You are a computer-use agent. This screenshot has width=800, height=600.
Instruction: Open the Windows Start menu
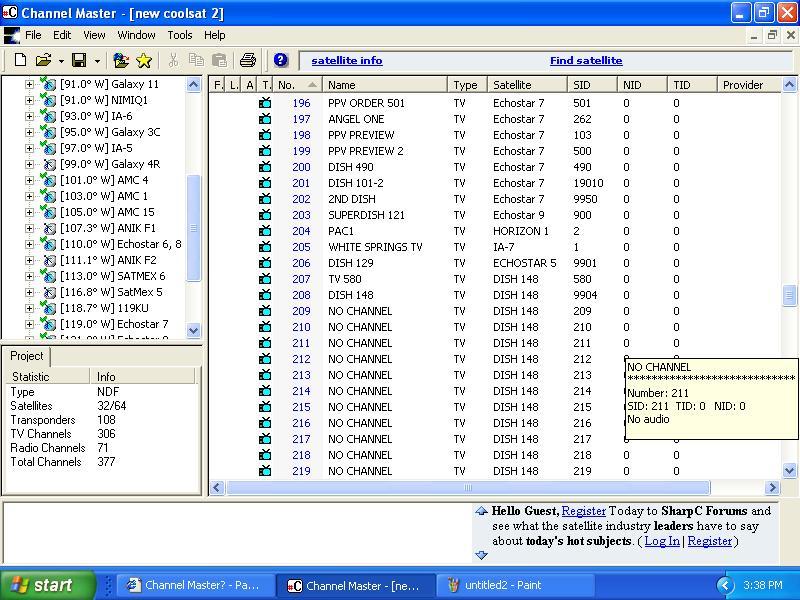[48, 585]
